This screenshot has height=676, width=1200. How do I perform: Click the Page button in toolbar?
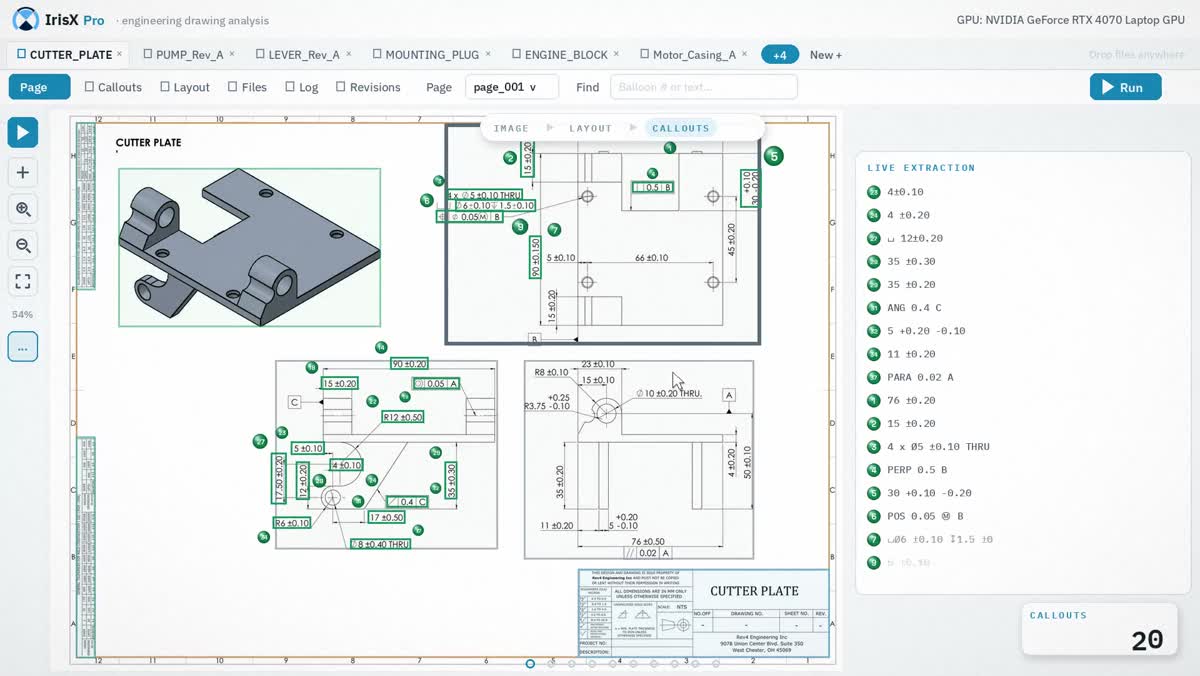(39, 87)
